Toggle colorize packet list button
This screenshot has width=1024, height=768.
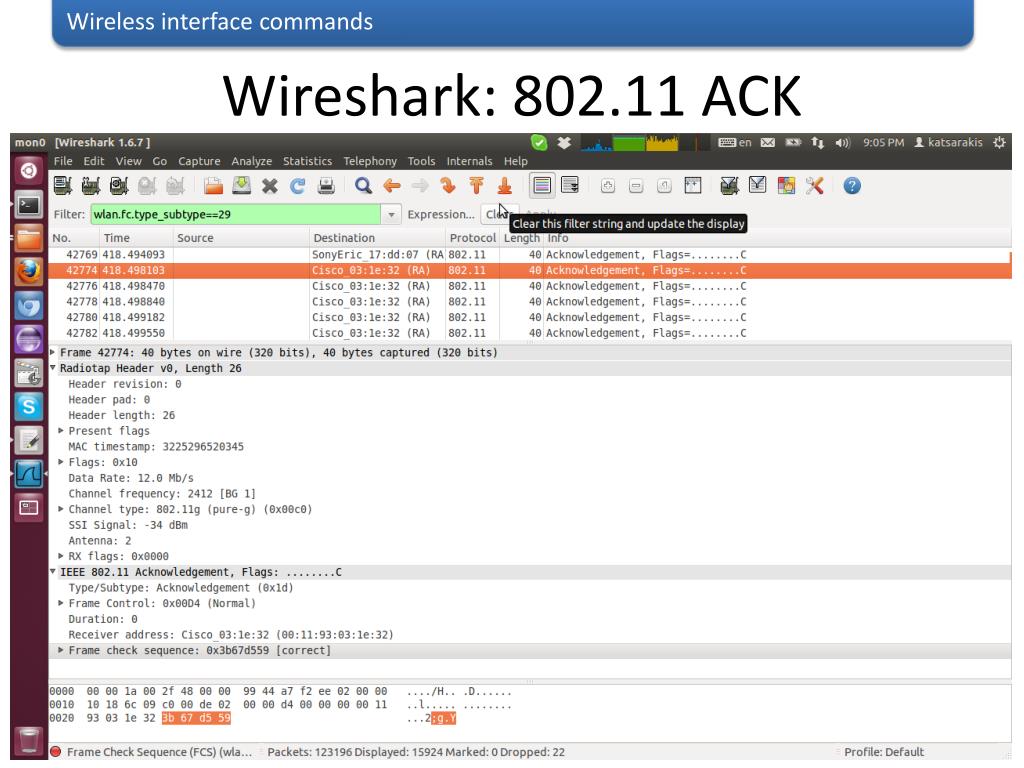click(541, 186)
